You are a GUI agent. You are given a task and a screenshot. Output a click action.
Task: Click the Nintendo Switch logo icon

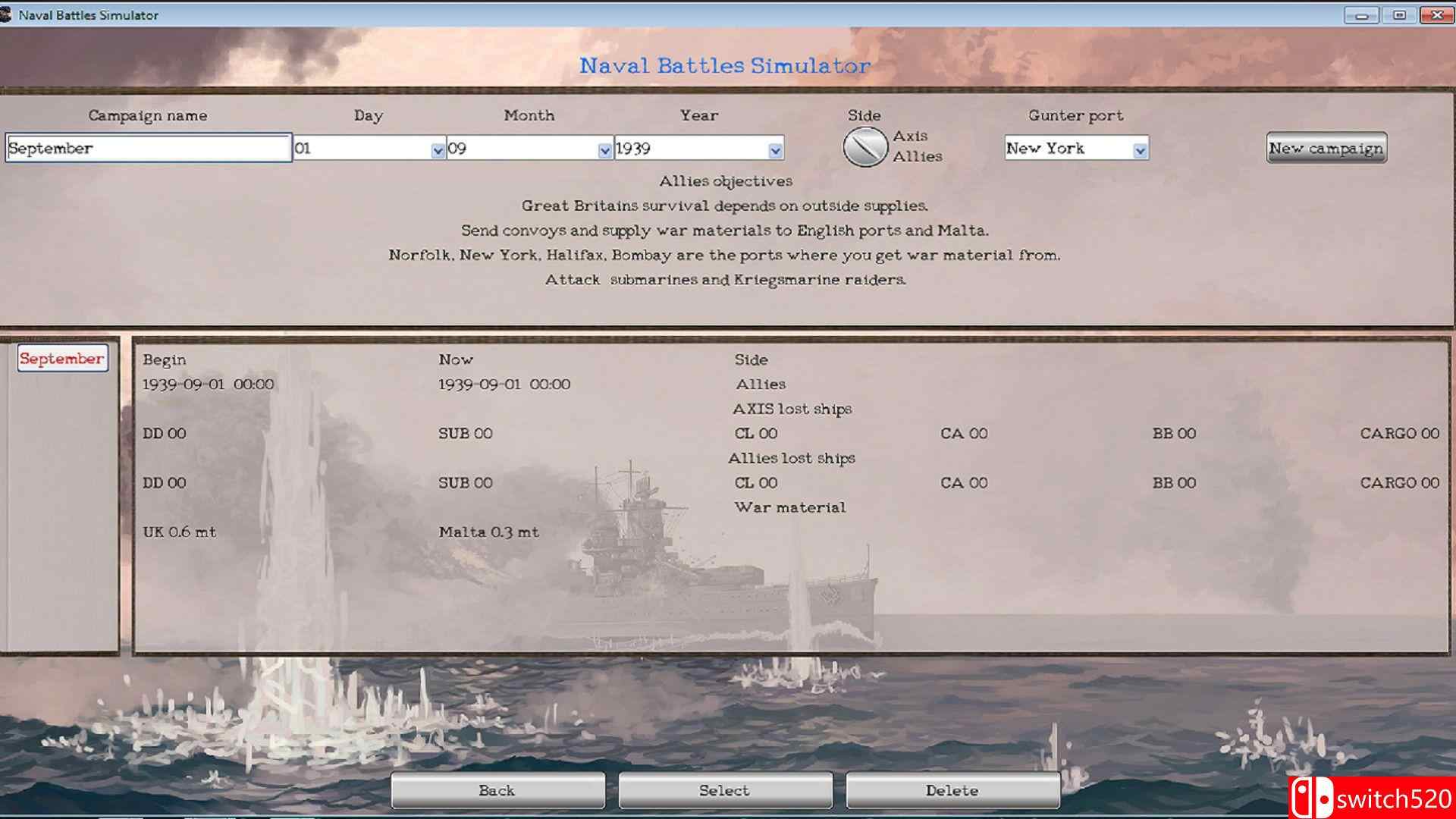1312,798
